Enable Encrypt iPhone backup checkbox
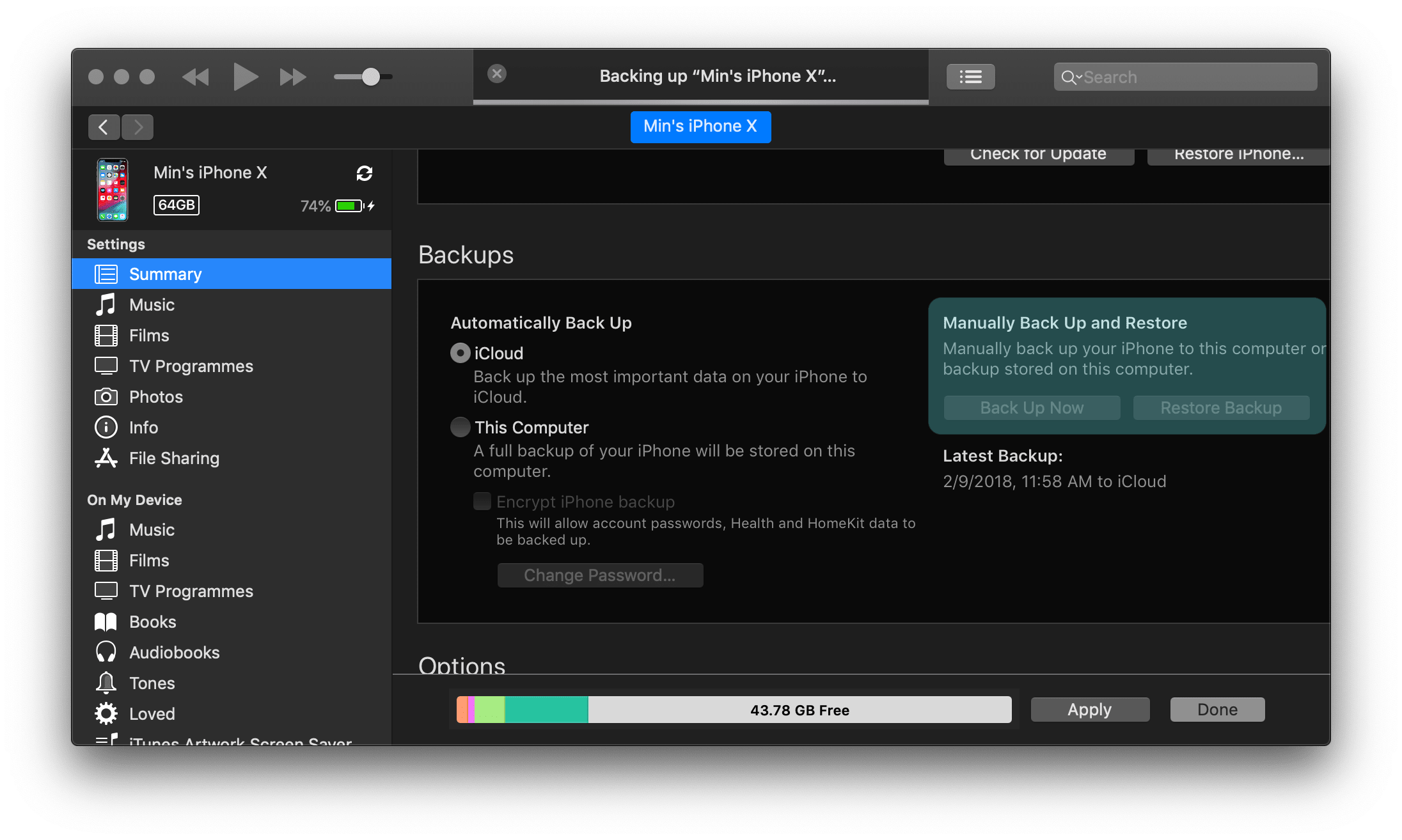 pyautogui.click(x=482, y=501)
